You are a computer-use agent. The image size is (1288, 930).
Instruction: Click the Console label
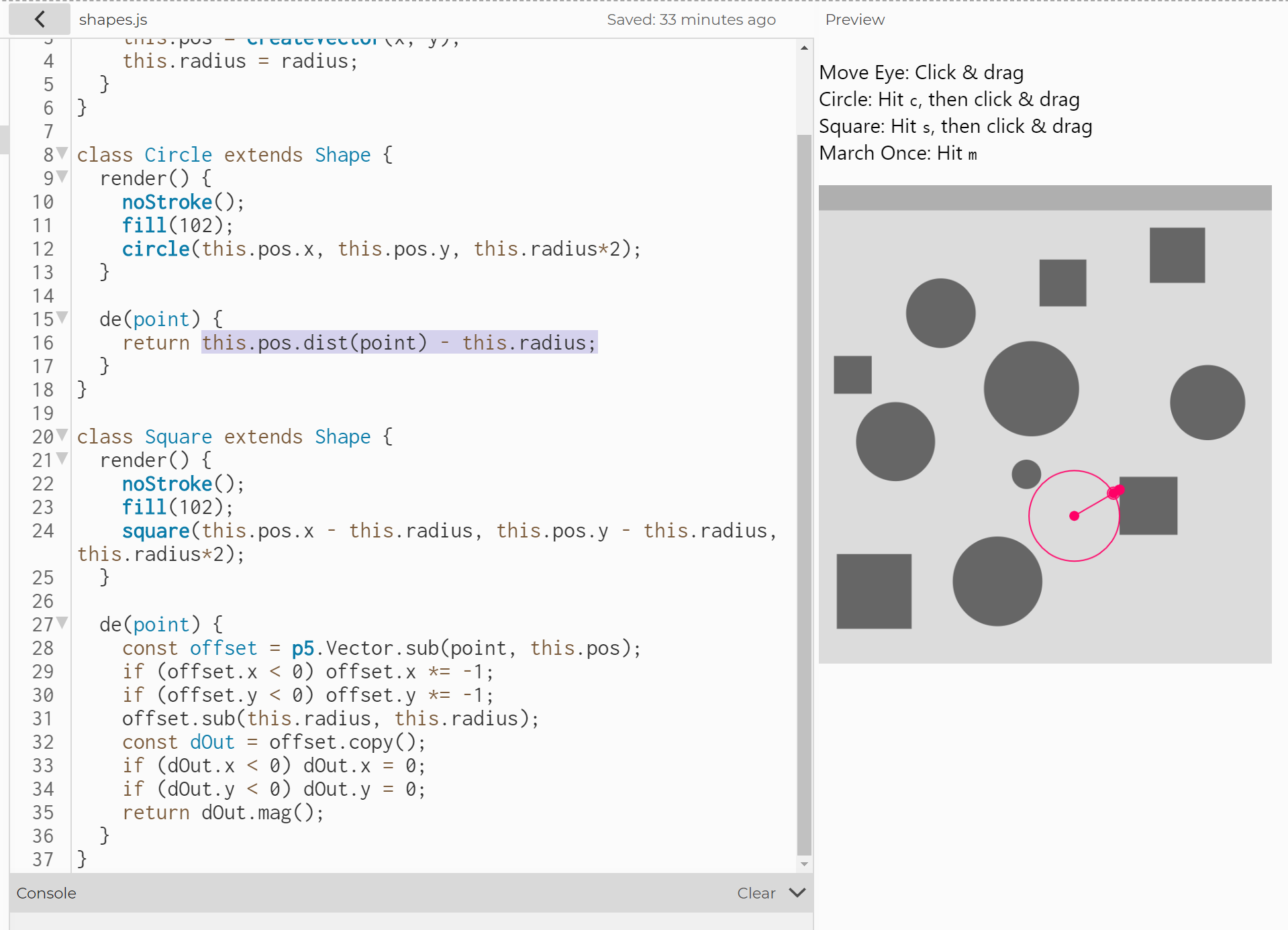[46, 893]
